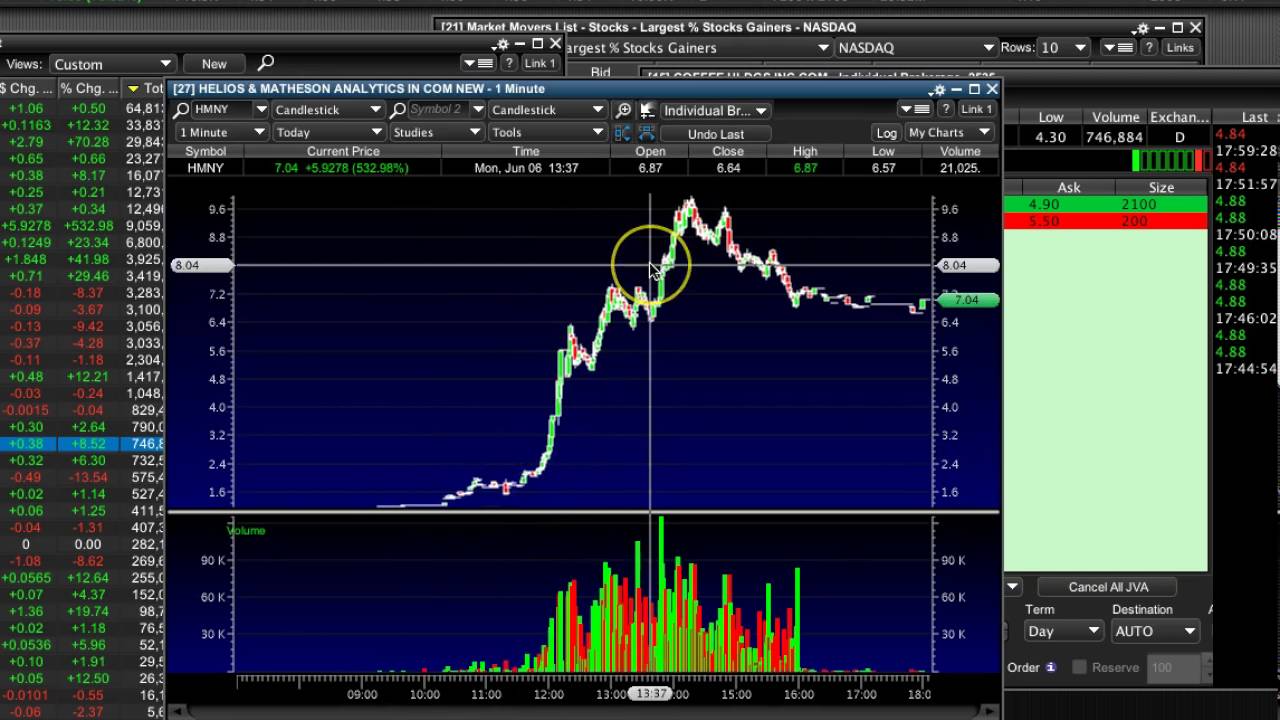Open gear settings icon of top-left watchlist window

pyautogui.click(x=502, y=44)
